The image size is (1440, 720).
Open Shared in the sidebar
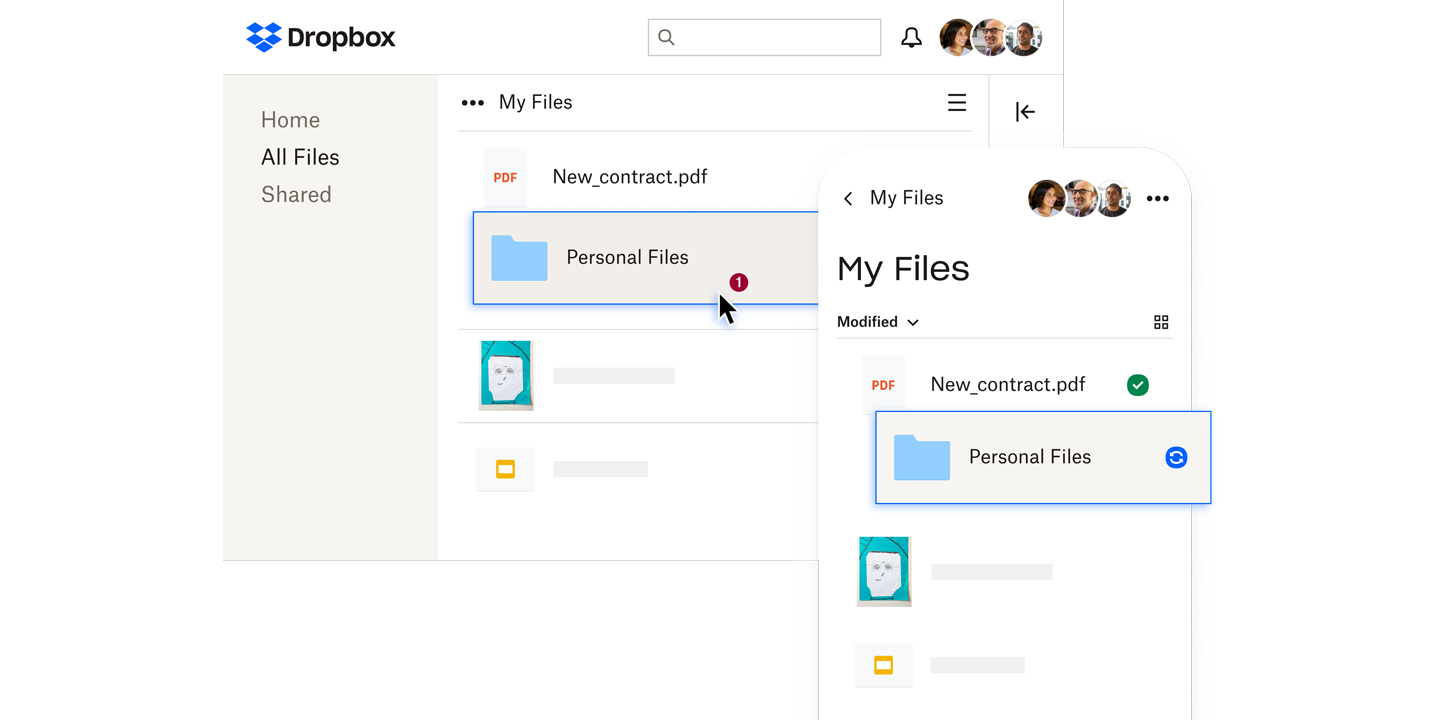[296, 195]
